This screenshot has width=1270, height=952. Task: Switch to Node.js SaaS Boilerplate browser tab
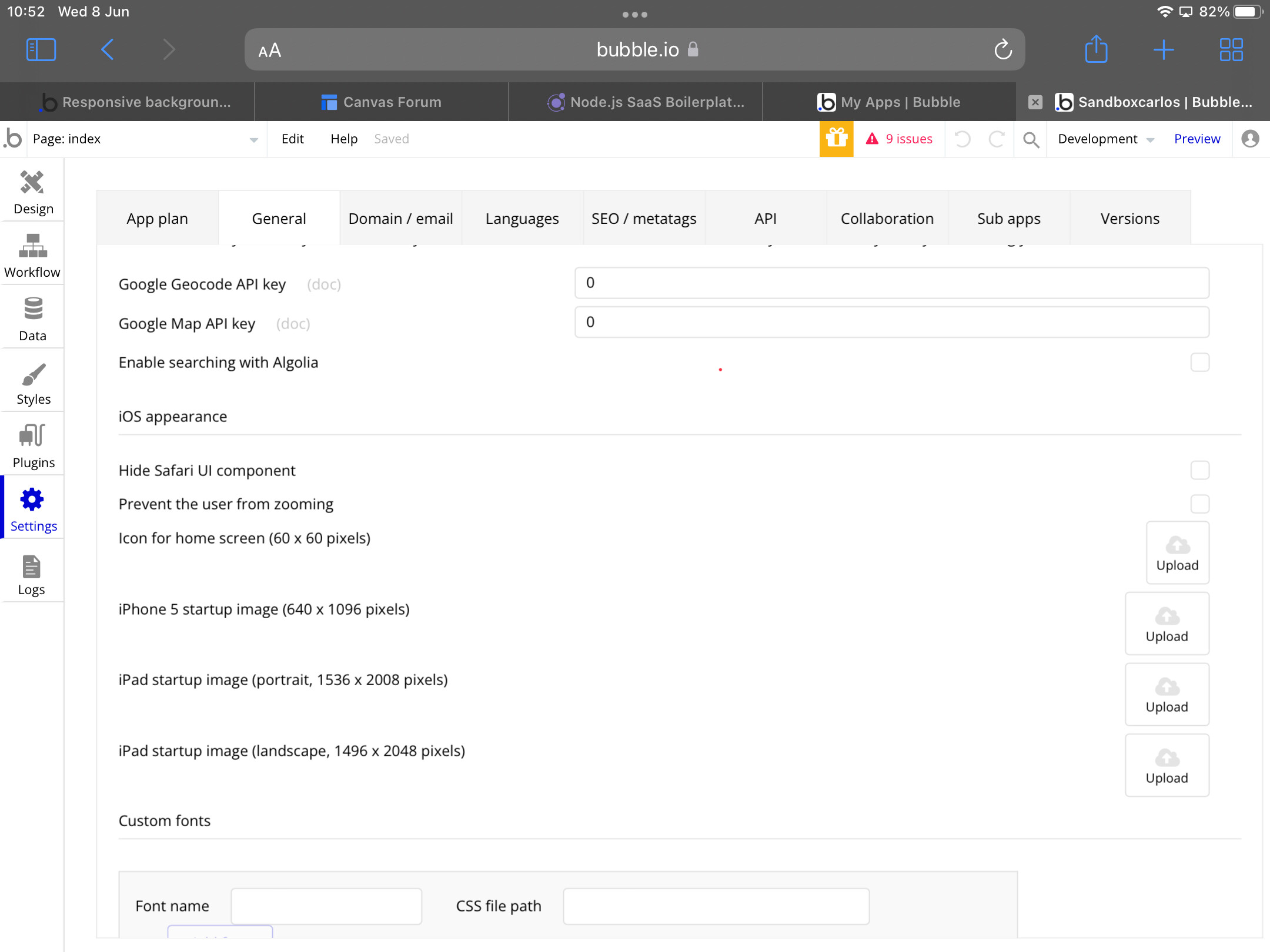635,102
